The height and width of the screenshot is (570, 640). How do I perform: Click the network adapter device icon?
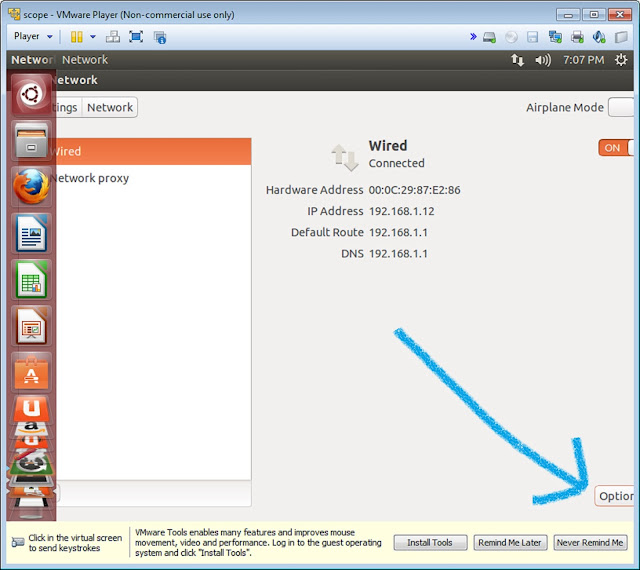[555, 37]
